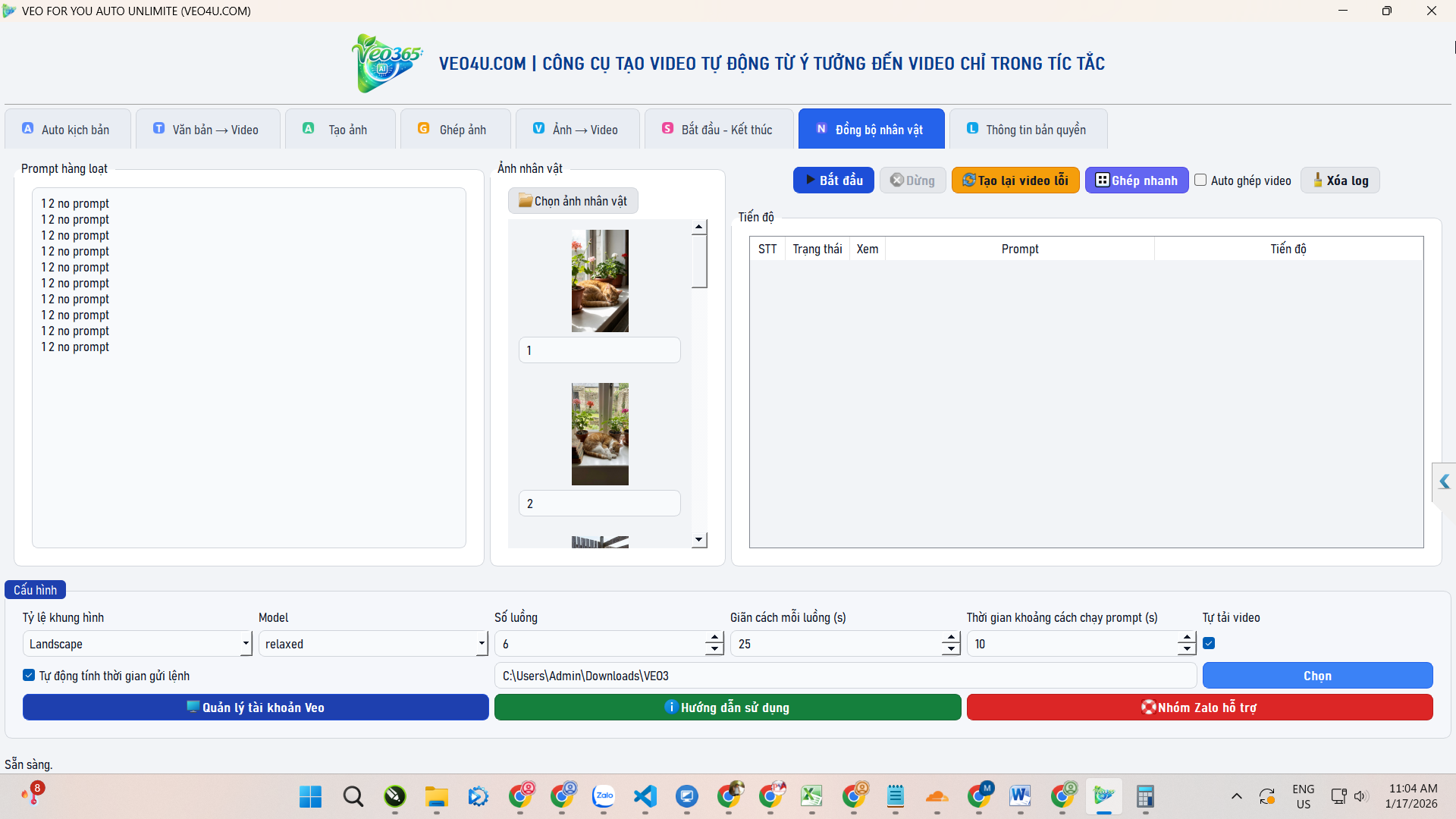Clear logs with the Xóa log broom icon
The width and height of the screenshot is (1456, 819).
pos(1317,180)
